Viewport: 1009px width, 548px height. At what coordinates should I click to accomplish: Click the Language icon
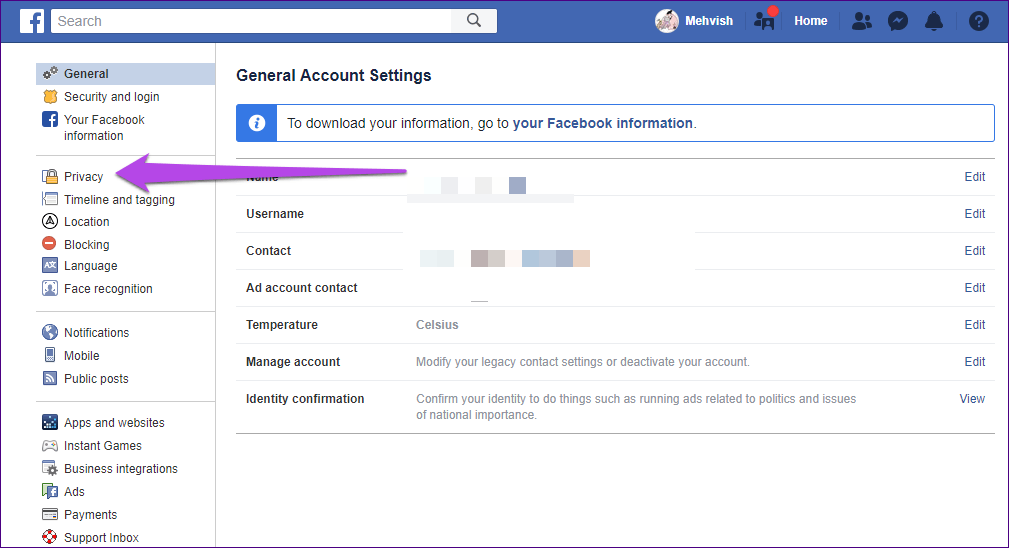pos(50,265)
